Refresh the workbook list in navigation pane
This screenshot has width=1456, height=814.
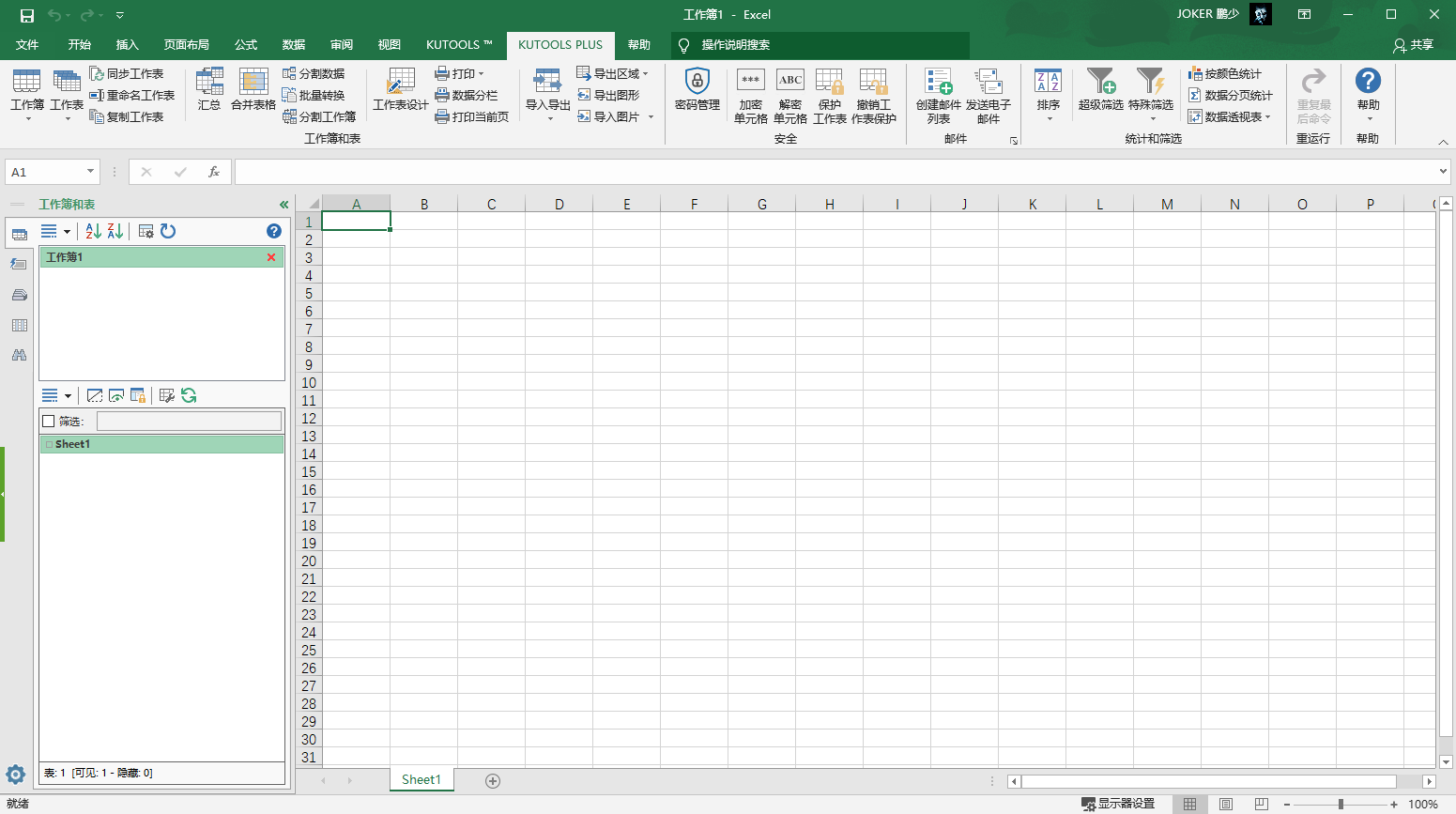click(x=167, y=231)
